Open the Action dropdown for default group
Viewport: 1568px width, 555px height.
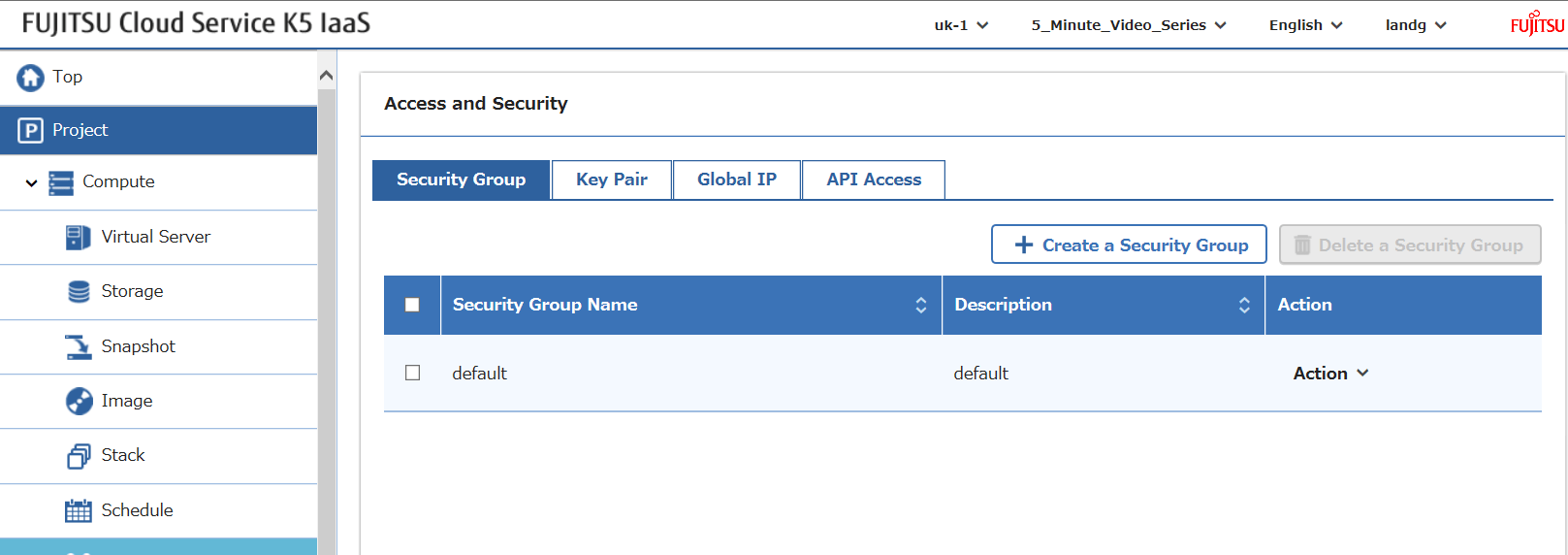tap(1329, 374)
